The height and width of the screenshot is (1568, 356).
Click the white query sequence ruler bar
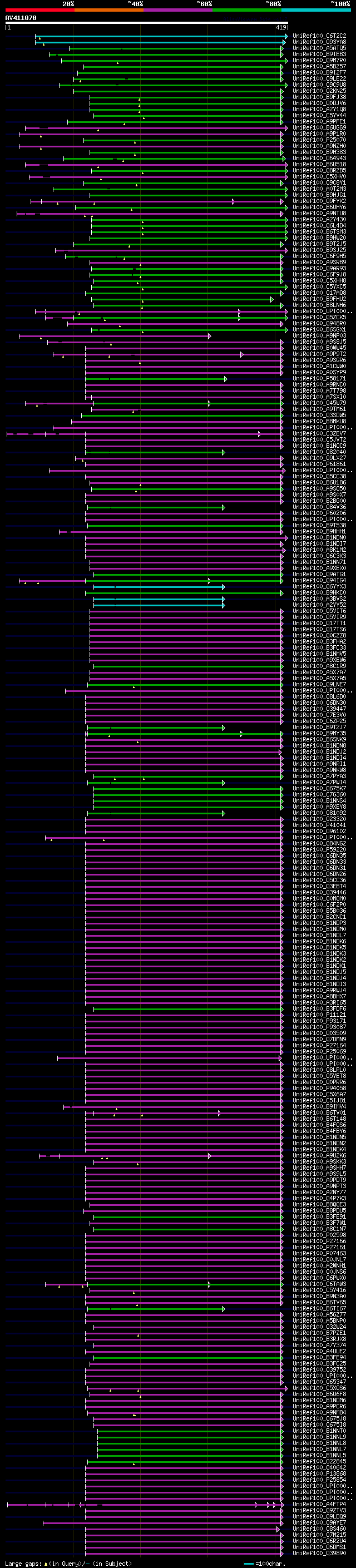147,23
